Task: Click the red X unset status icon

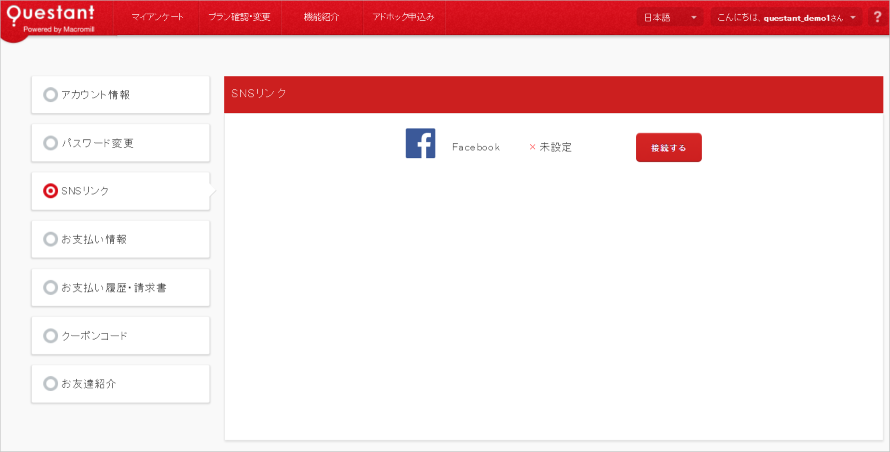Action: 532,147
